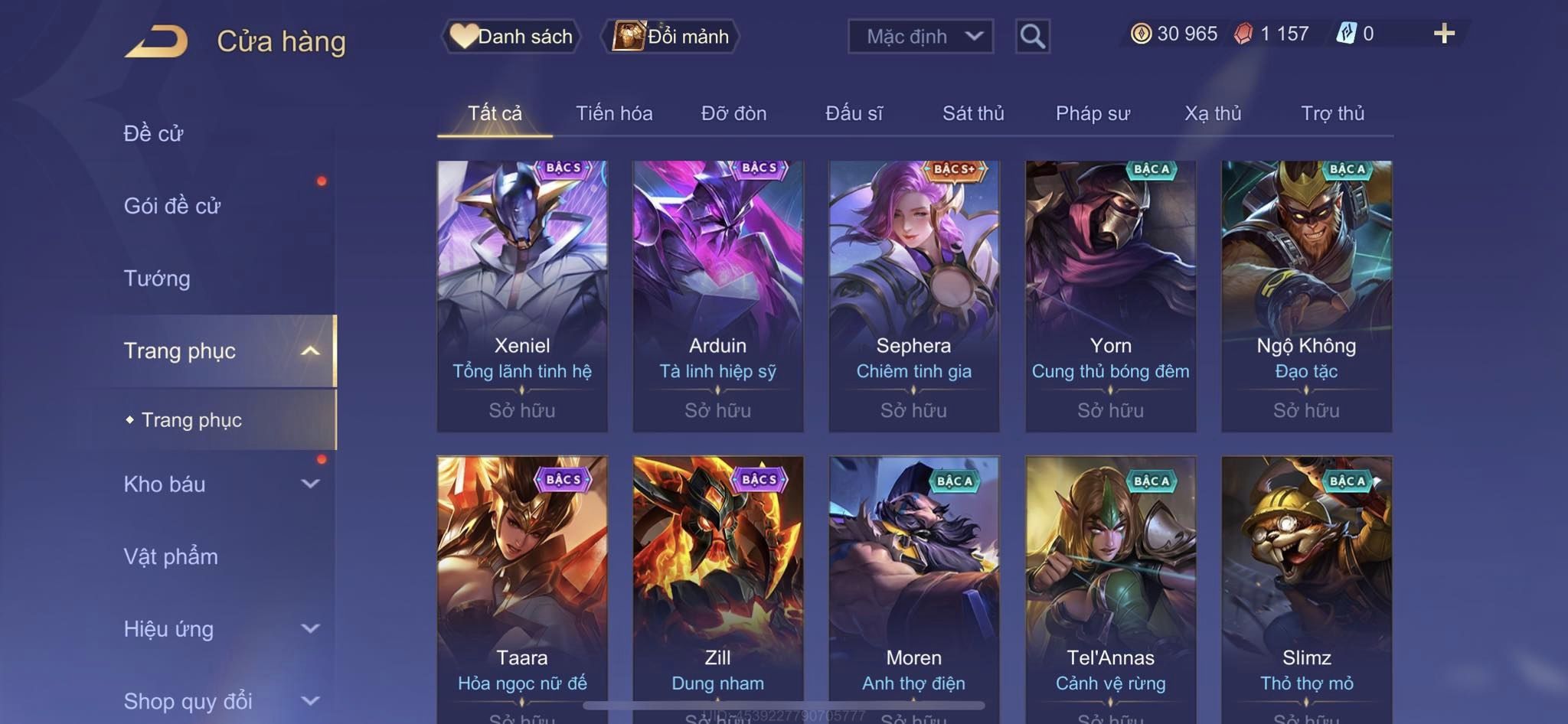Click the blue voucher currency icon

[1346, 34]
